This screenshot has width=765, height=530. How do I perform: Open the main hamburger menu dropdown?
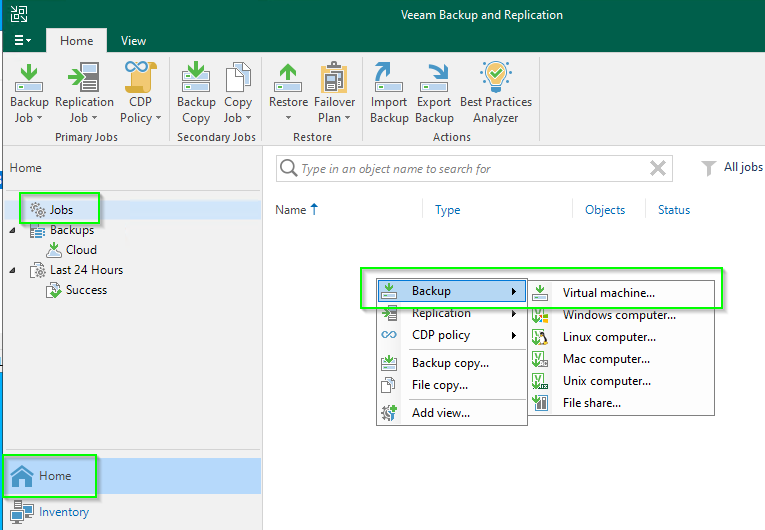[22, 40]
